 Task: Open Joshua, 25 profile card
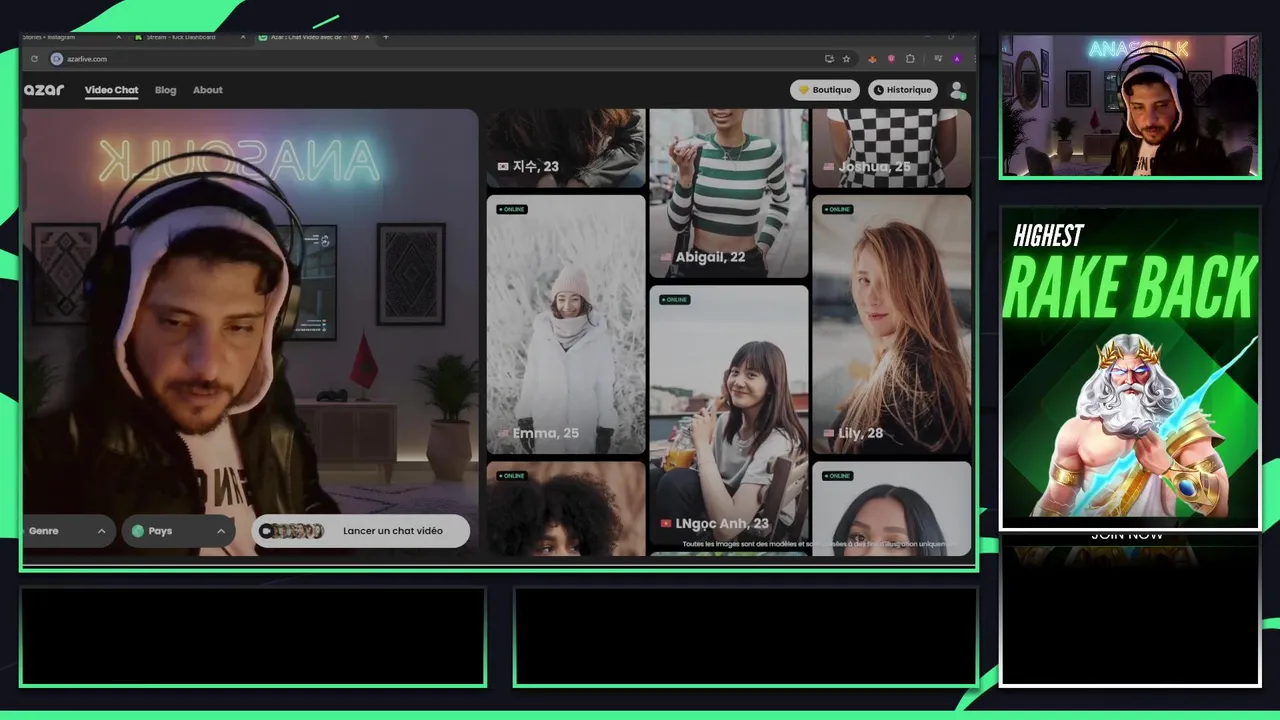(x=891, y=148)
